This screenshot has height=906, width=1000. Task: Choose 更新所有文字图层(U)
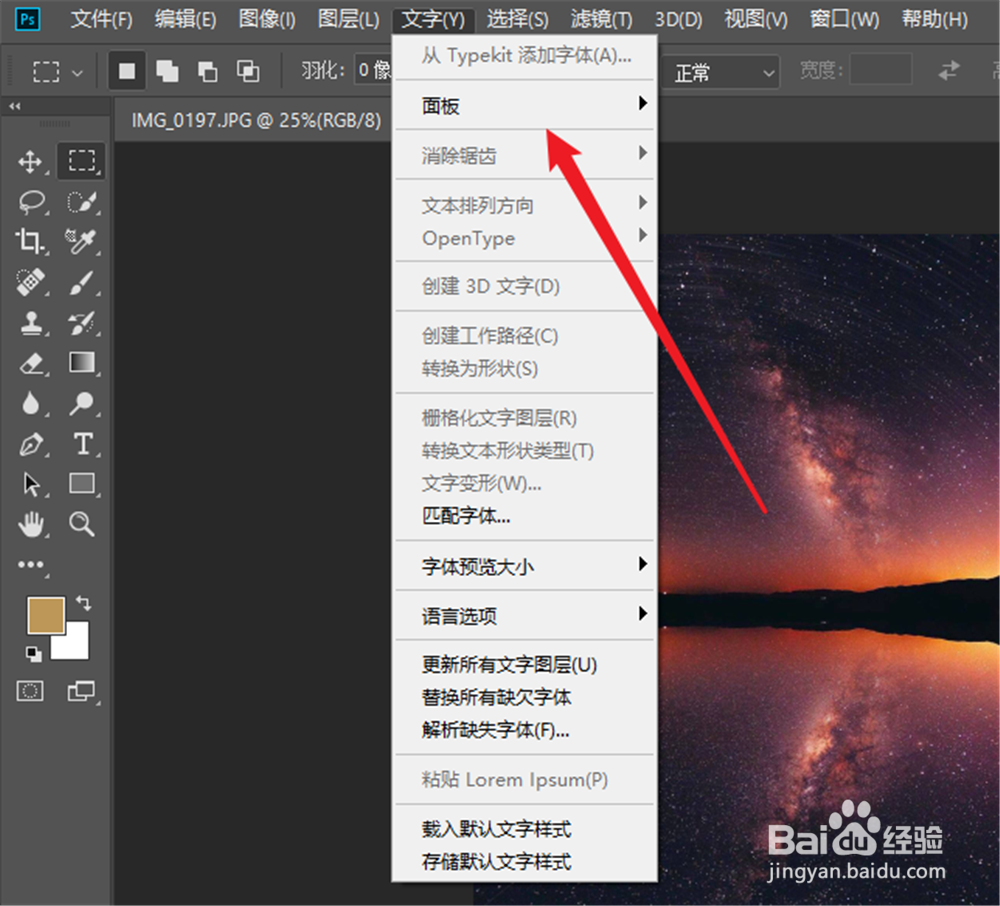pyautogui.click(x=525, y=664)
